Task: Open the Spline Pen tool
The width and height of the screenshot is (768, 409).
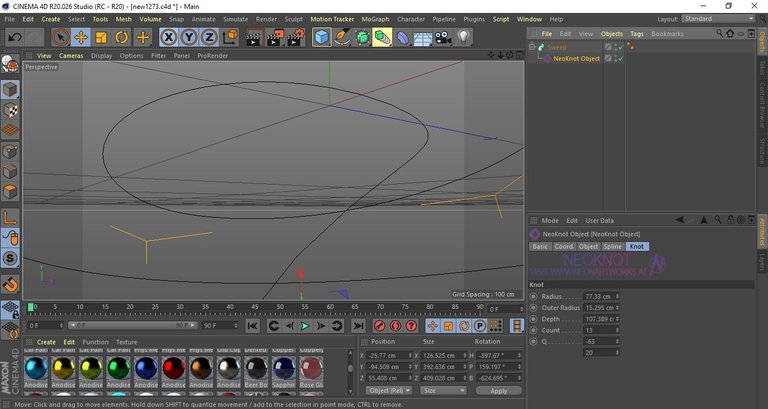Action: 342,37
